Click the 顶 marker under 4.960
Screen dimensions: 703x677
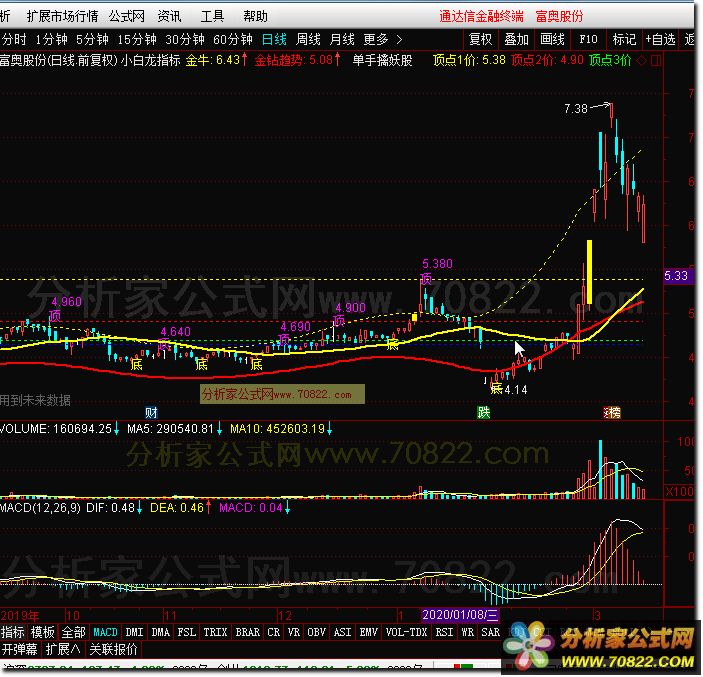[55, 316]
